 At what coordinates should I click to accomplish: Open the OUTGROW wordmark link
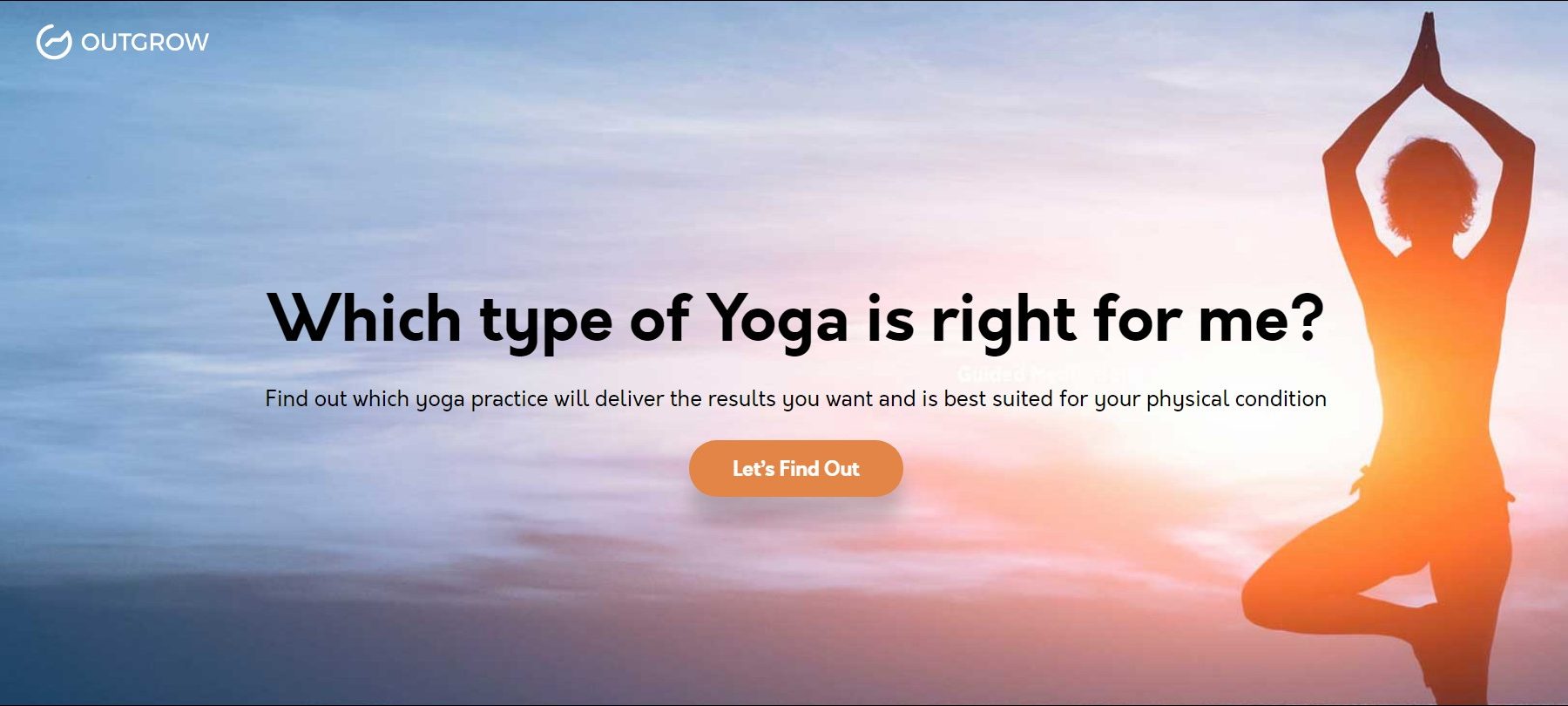pyautogui.click(x=145, y=43)
